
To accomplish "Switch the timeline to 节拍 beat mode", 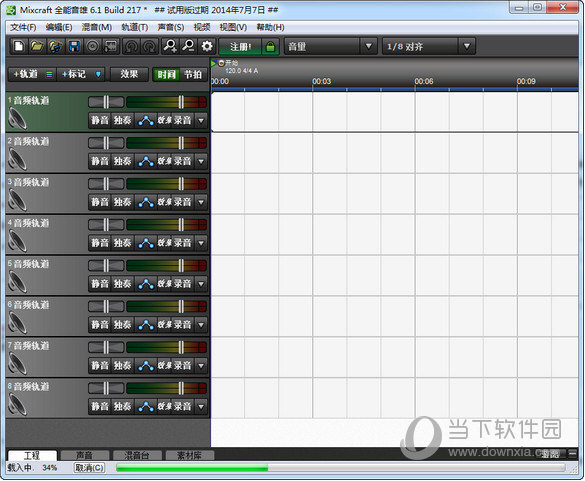I will [193, 75].
